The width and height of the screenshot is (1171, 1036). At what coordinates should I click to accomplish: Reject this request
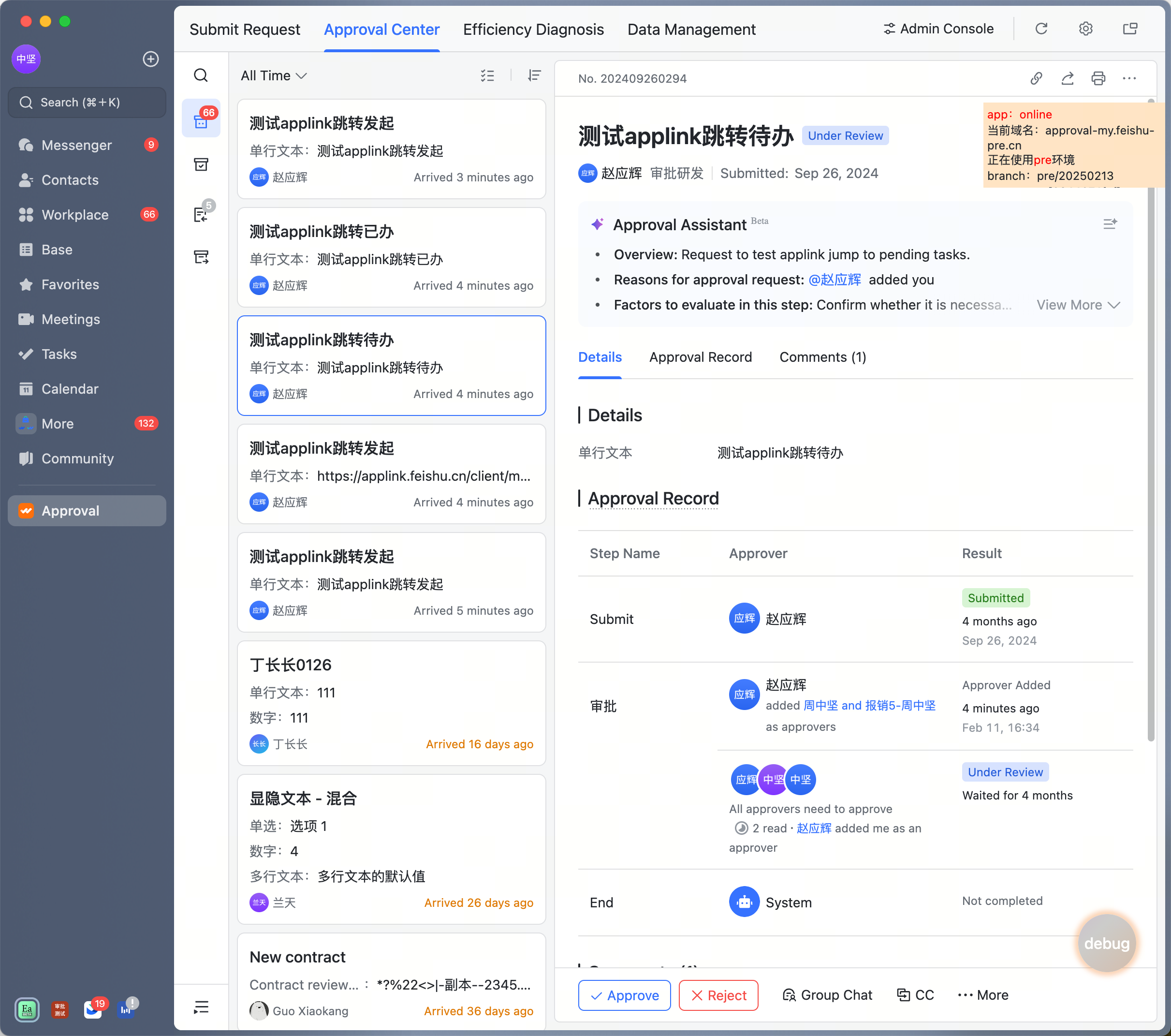718,995
